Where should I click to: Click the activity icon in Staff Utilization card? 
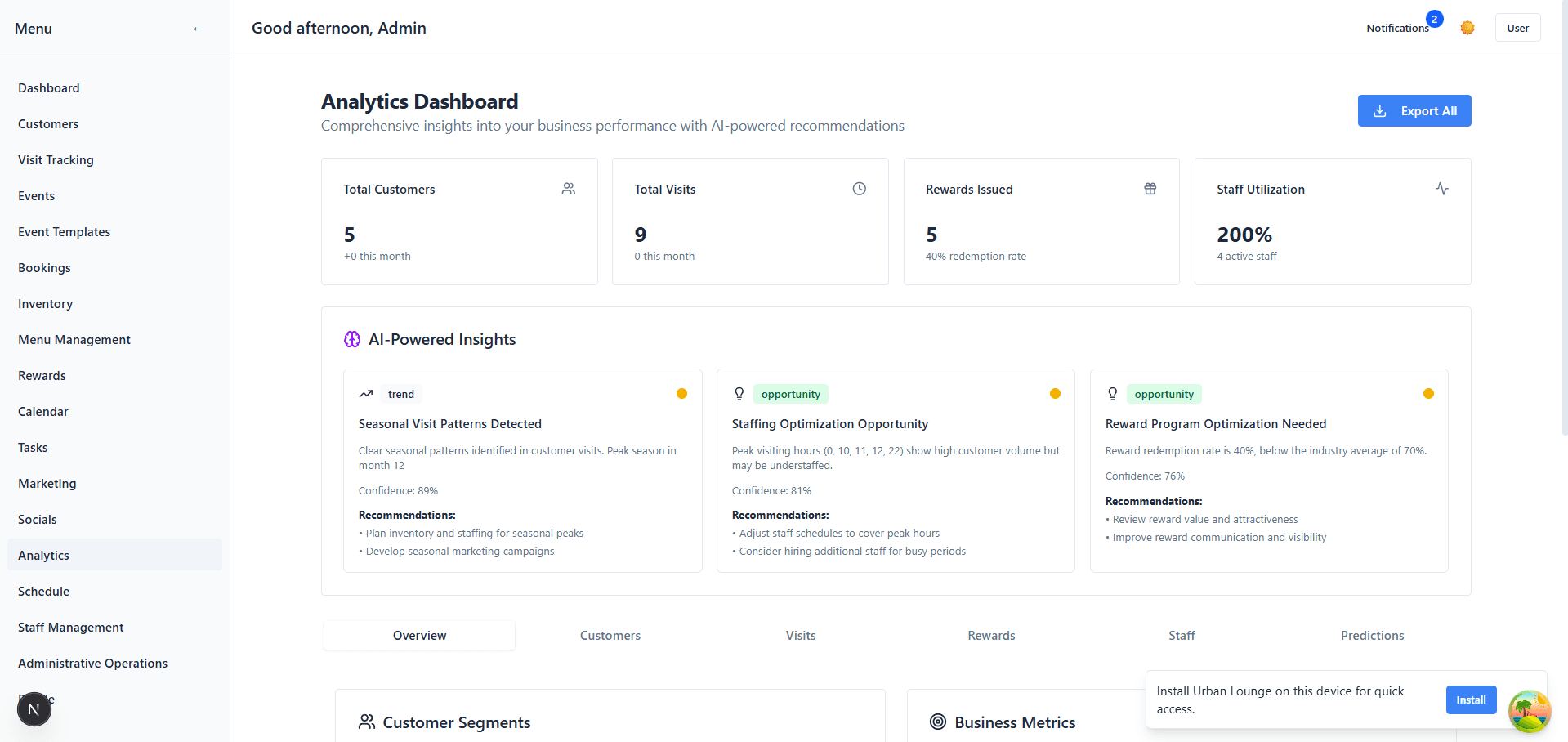click(1442, 189)
